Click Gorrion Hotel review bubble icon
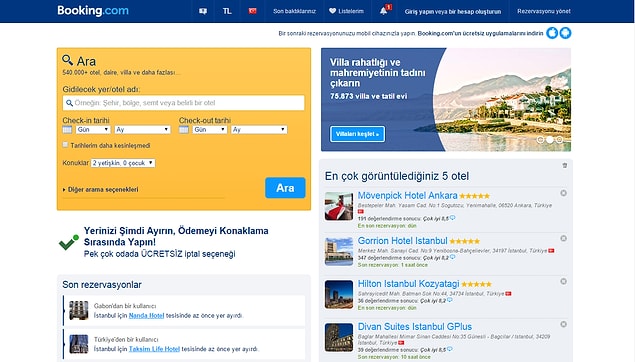The width and height of the screenshot is (635, 362). click(x=452, y=257)
